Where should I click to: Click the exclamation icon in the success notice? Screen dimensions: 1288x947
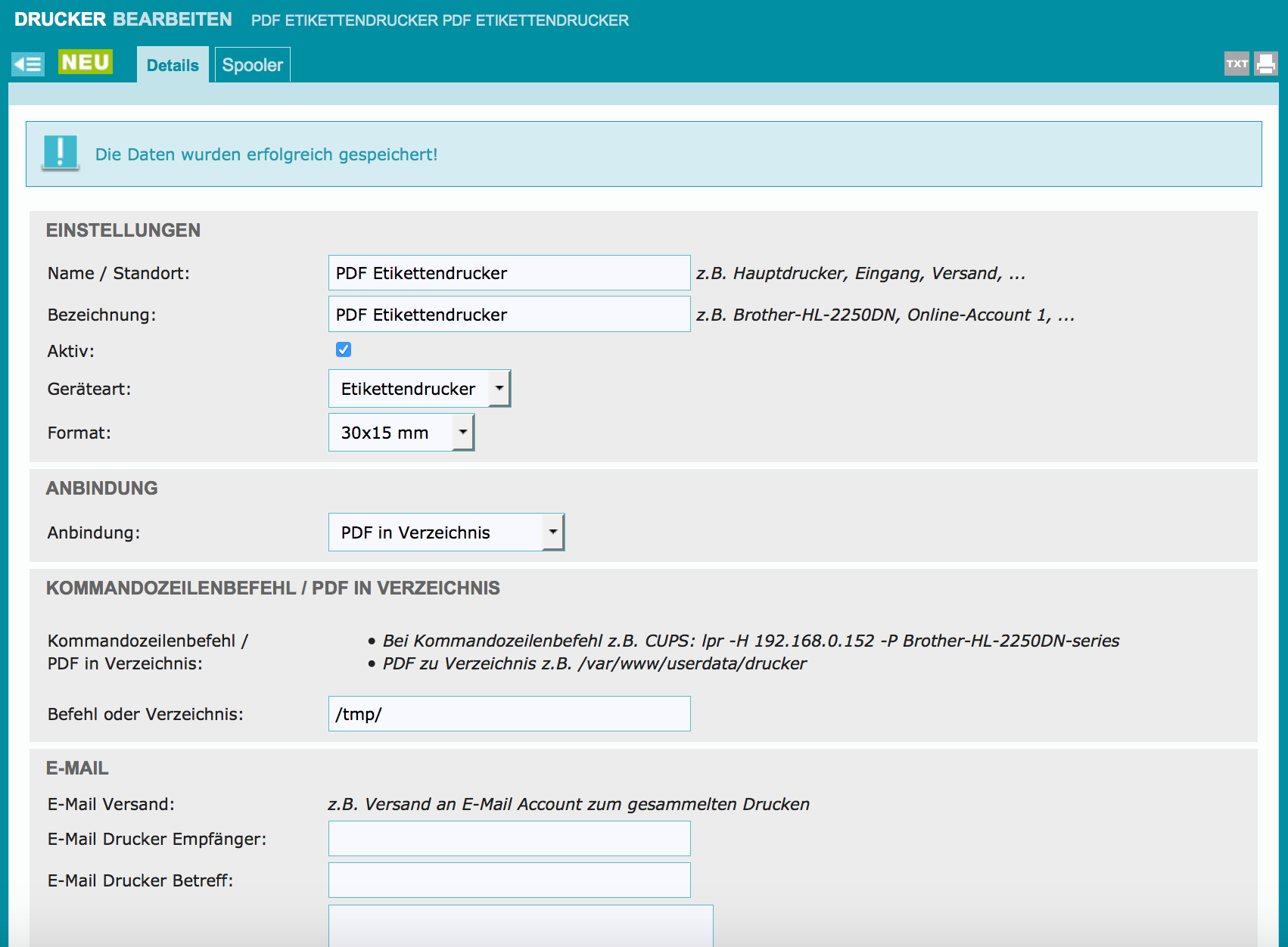point(61,153)
